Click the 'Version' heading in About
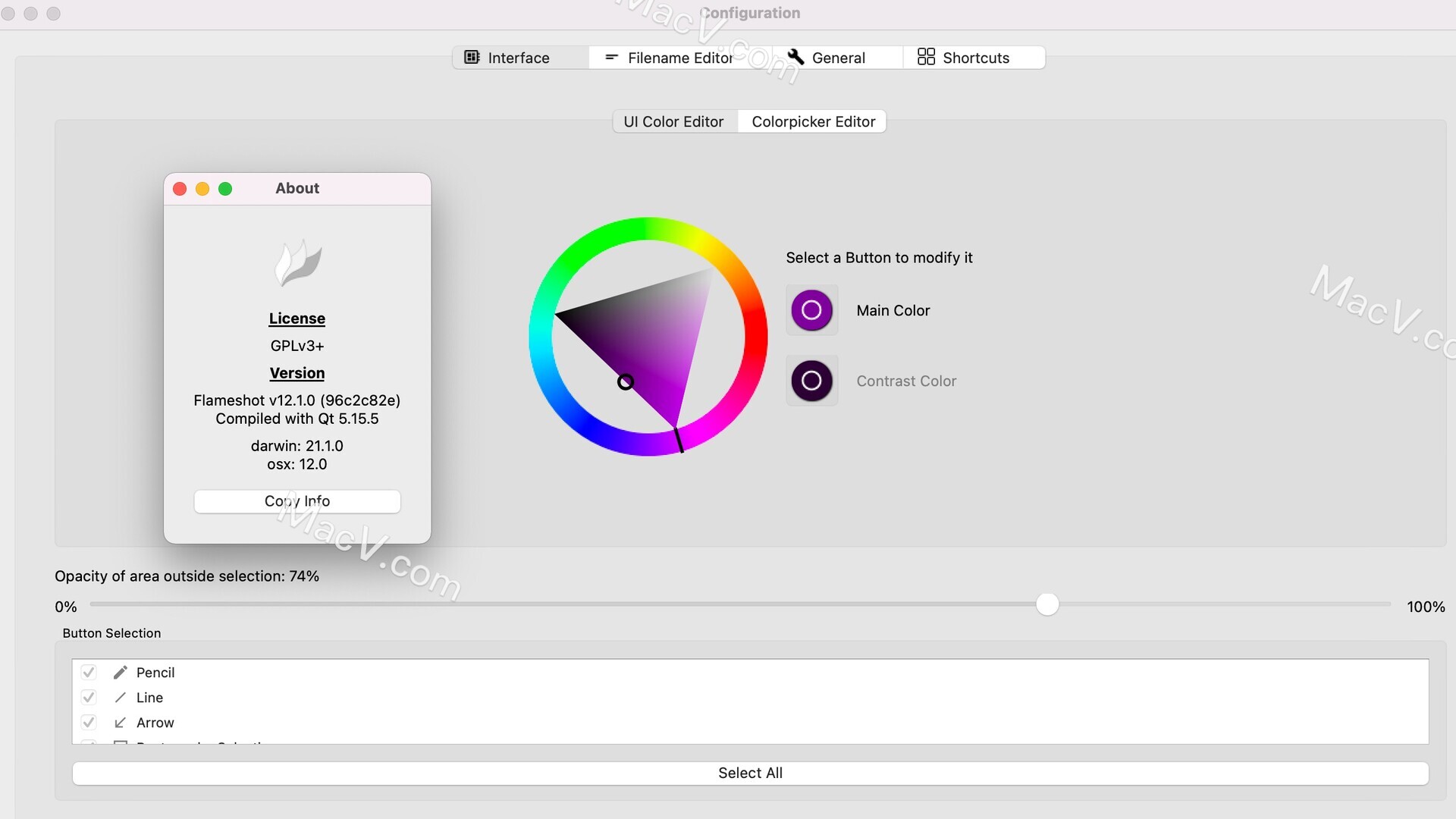Image resolution: width=1456 pixels, height=819 pixels. [297, 373]
